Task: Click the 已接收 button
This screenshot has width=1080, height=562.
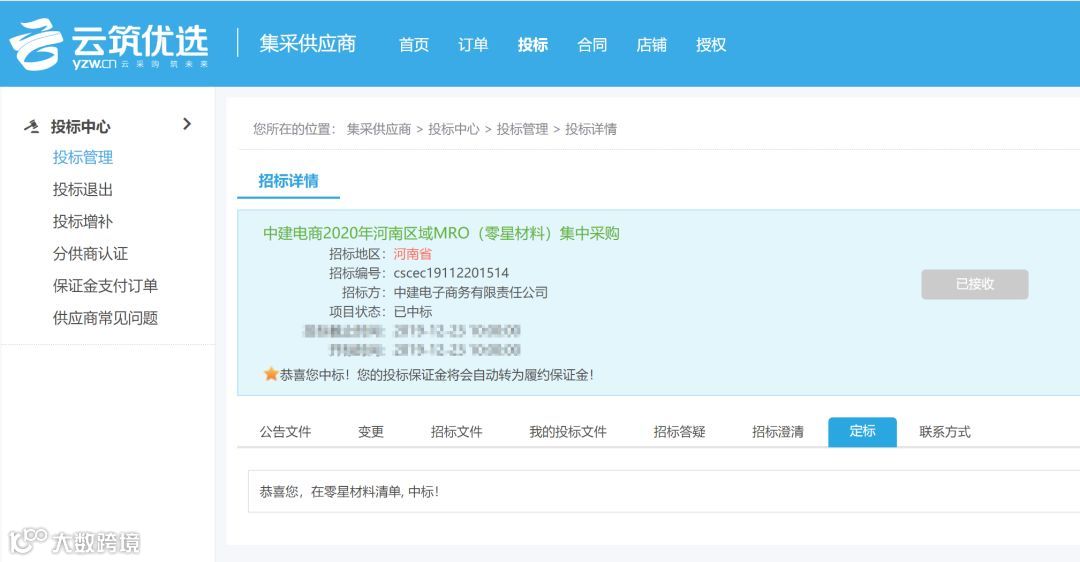Action: (x=975, y=284)
